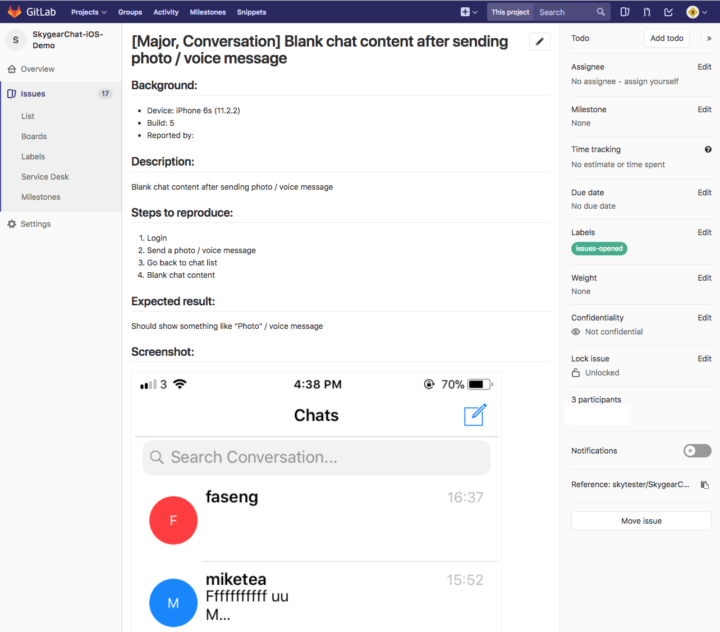
Task: Edit the Confidentiality setting
Action: (704, 318)
